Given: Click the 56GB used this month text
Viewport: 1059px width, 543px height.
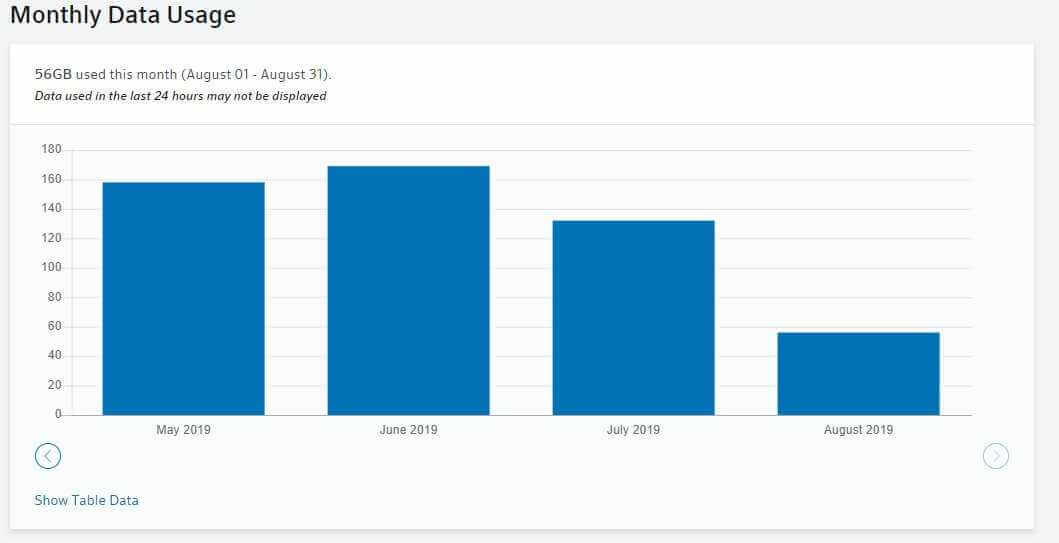Looking at the screenshot, I should coord(184,75).
